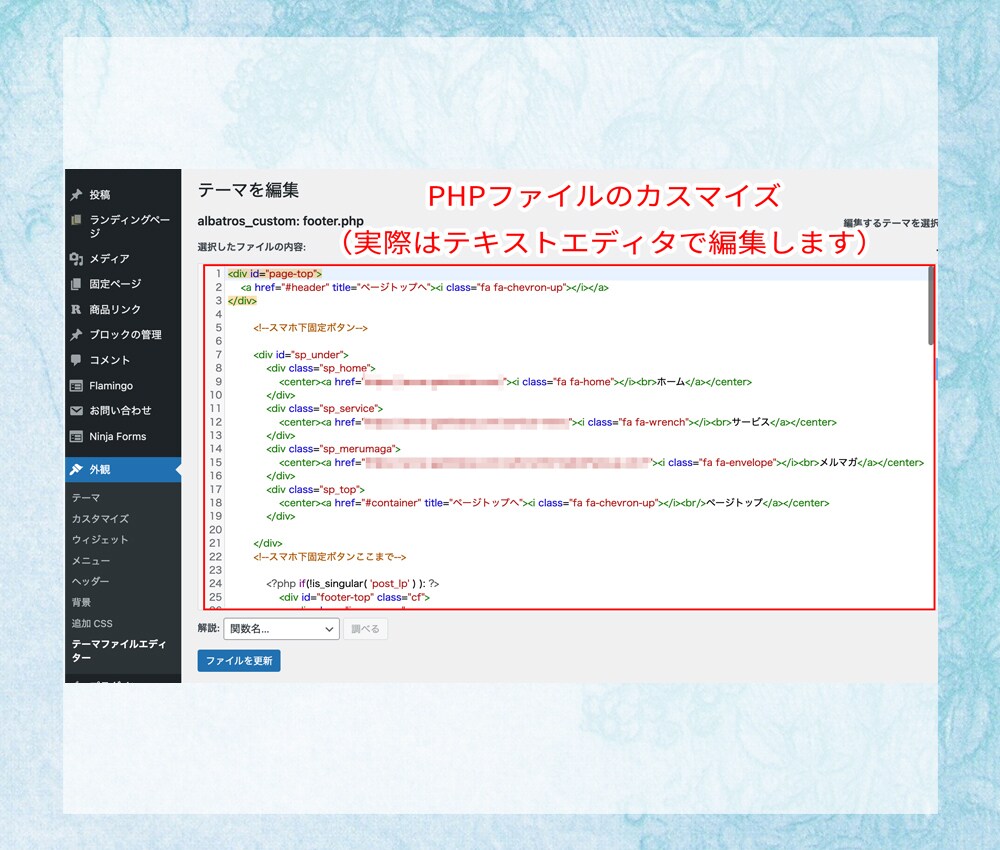
Task: Click code line 1 with page-top div
Action: (x=275, y=274)
